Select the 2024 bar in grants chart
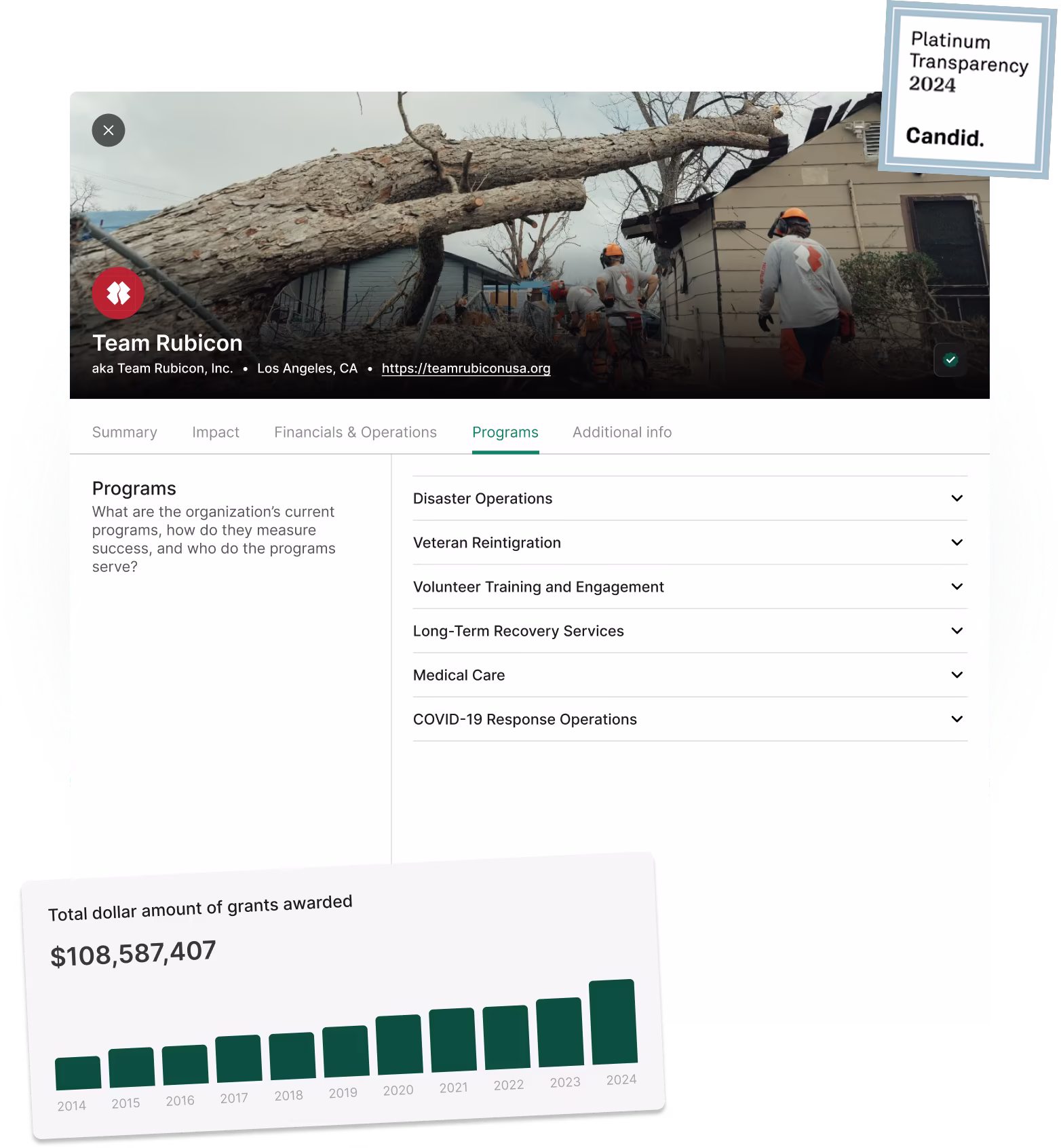This screenshot has width=1061, height=1148. [613, 1022]
